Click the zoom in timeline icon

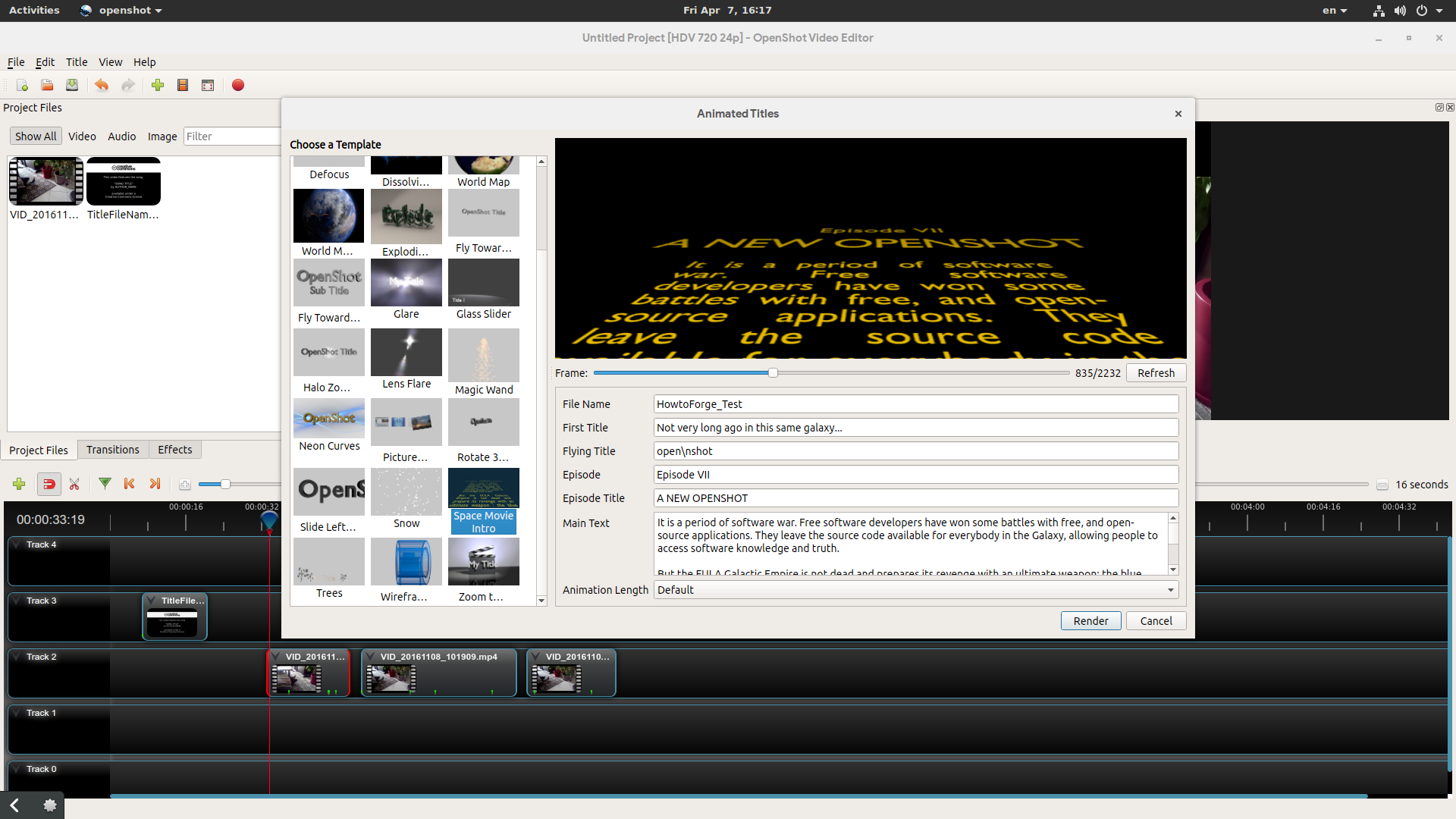click(185, 485)
